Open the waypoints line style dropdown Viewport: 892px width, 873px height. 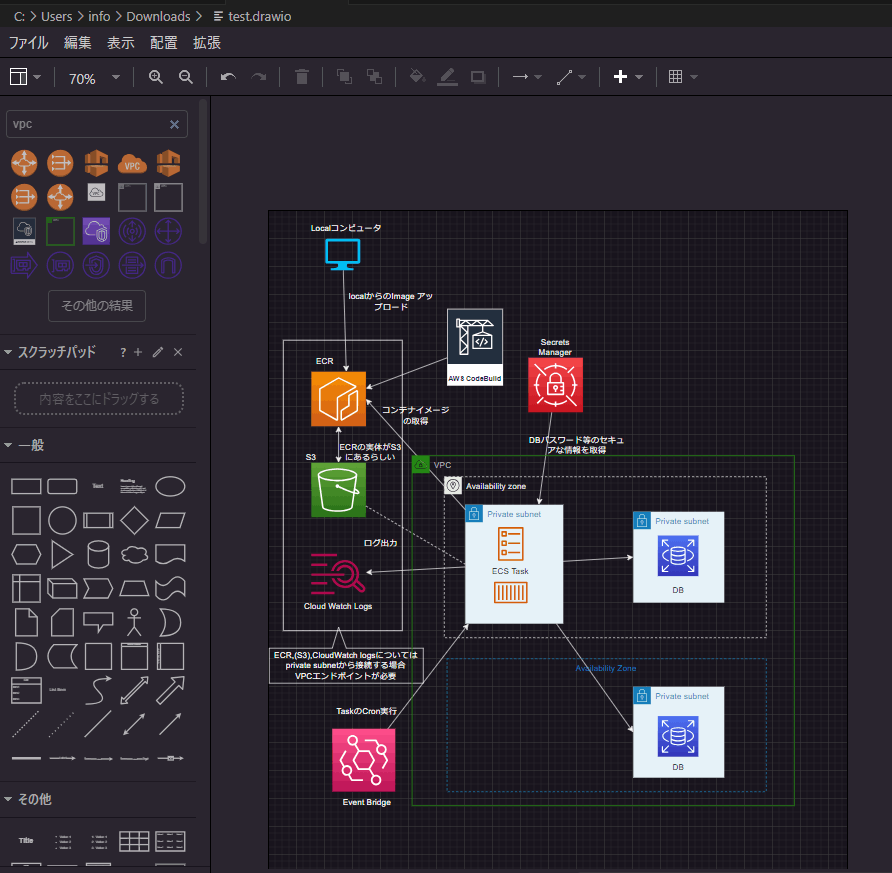coord(571,77)
